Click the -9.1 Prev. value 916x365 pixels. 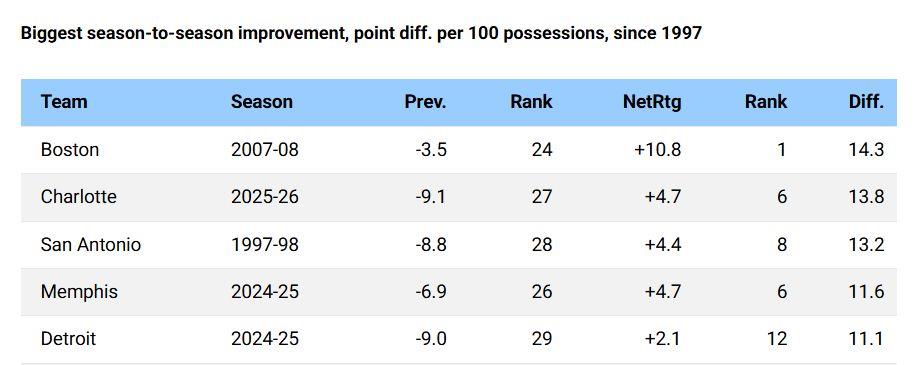(x=431, y=196)
